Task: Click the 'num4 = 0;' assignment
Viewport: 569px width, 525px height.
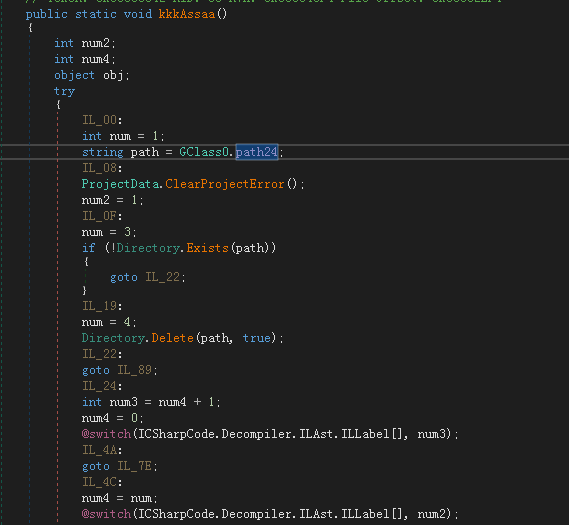Action: pos(113,418)
